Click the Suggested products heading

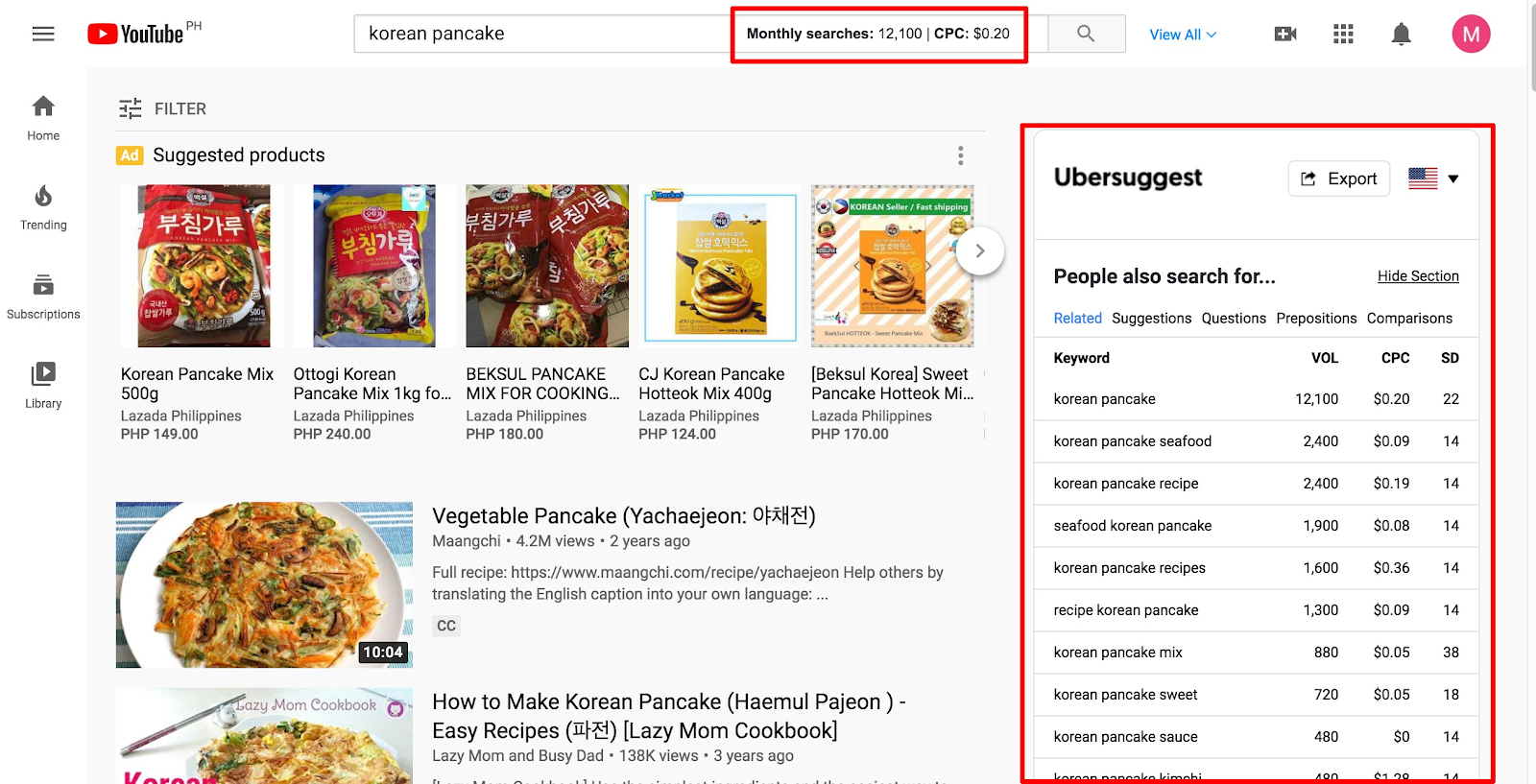pos(239,155)
